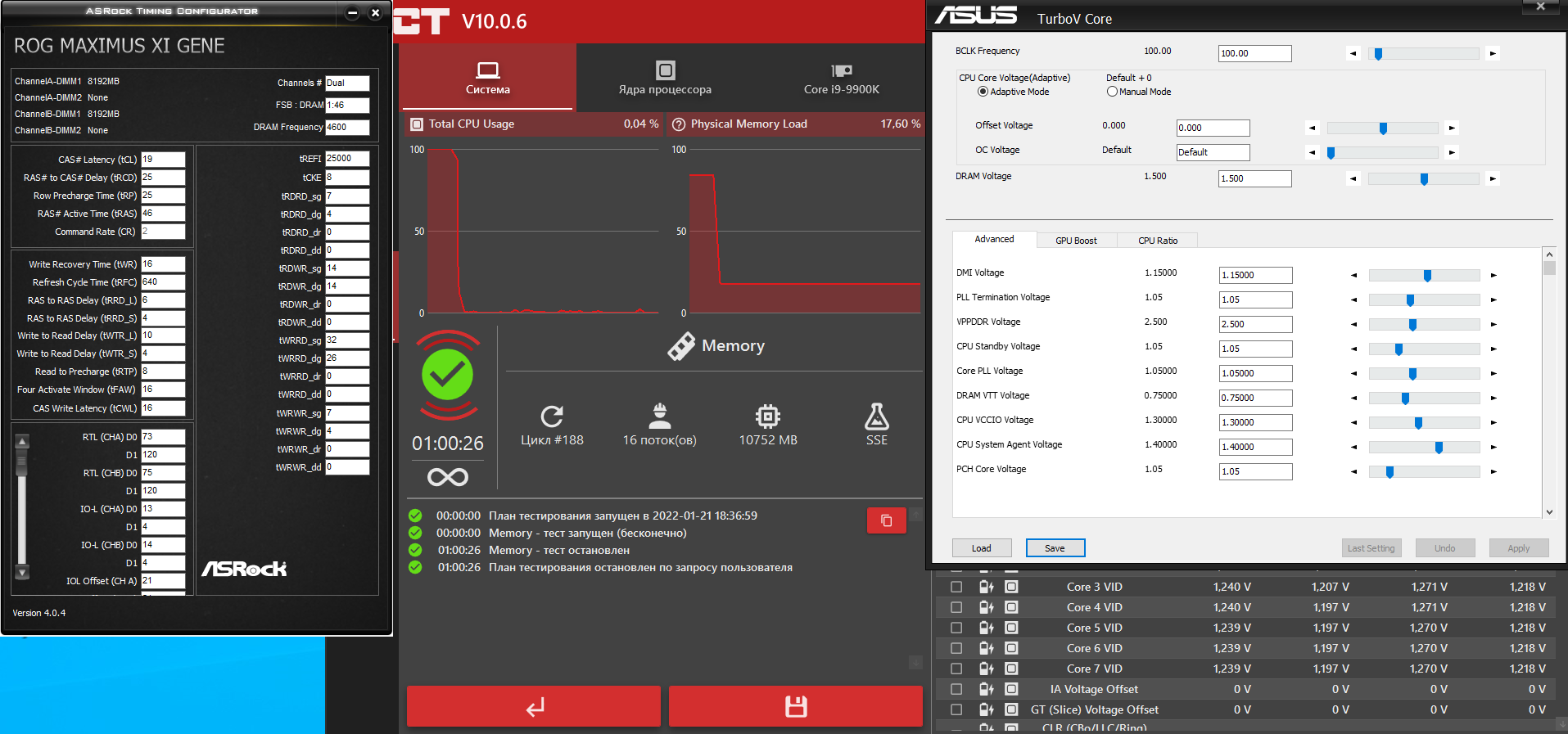
Task: Tick the Core 5 VID checkbox
Action: click(956, 628)
